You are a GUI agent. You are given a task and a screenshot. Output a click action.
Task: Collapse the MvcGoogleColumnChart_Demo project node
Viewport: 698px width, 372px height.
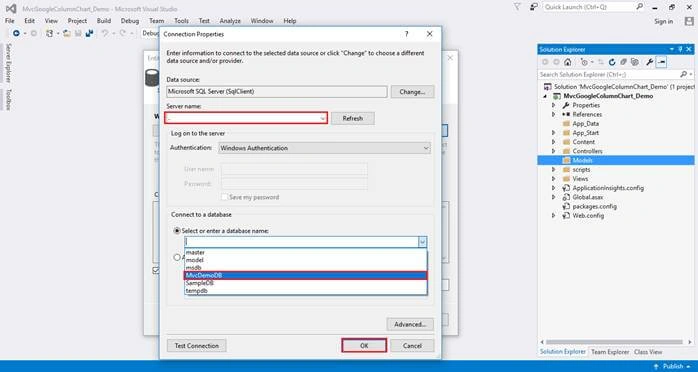coord(545,96)
